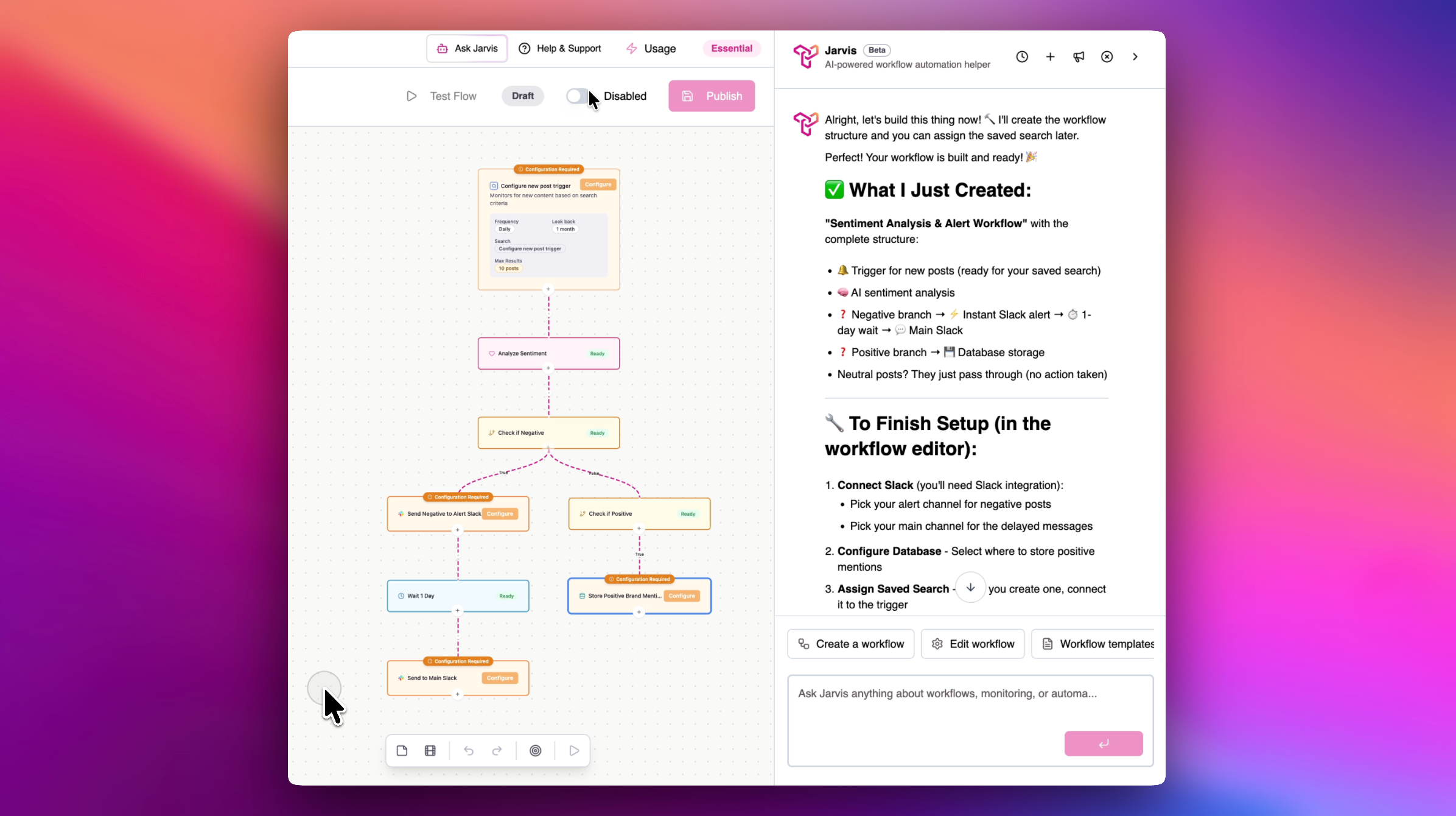Toggle the Disabled workflow switch
The height and width of the screenshot is (816, 1456).
click(x=578, y=96)
